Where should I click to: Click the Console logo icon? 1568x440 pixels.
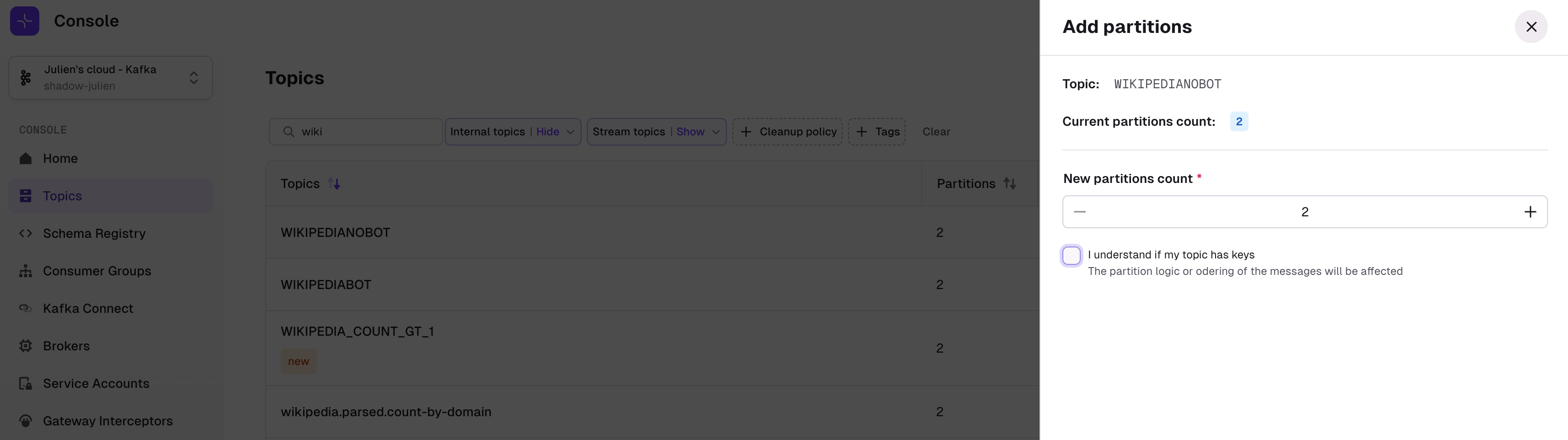click(x=25, y=21)
